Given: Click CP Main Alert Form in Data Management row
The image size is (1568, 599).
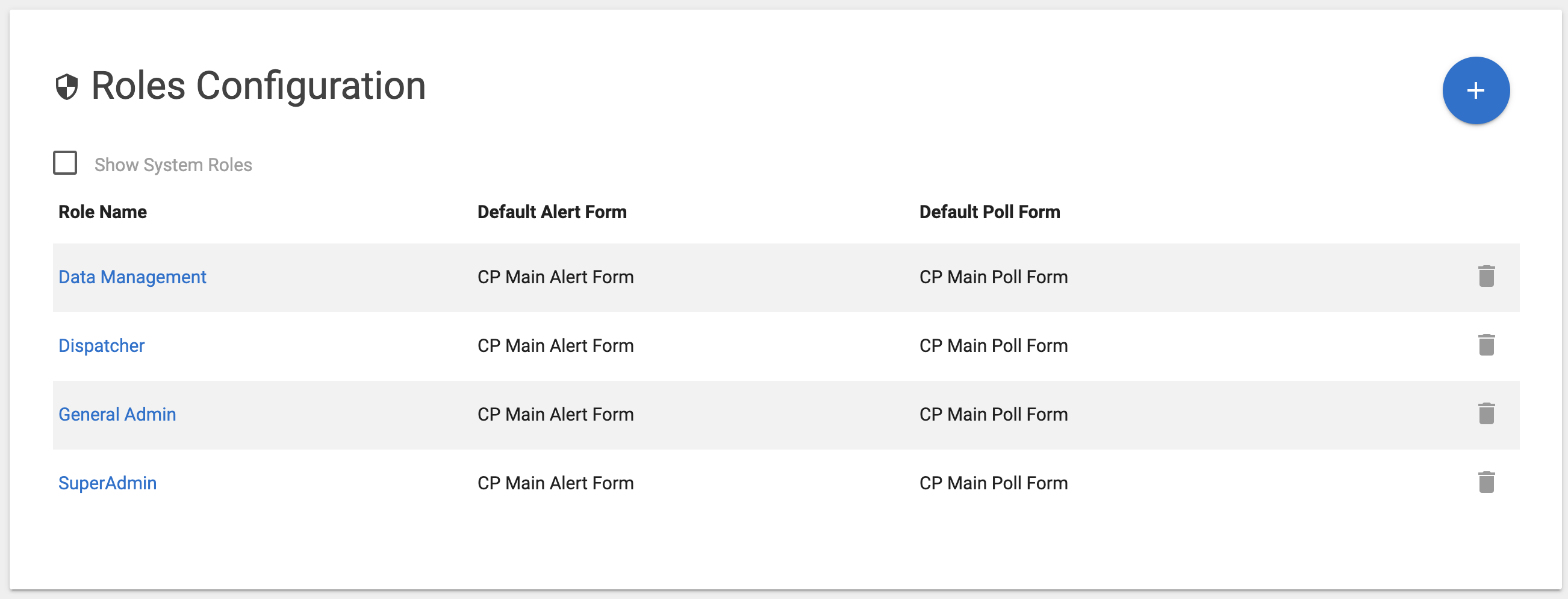Looking at the screenshot, I should coord(555,277).
